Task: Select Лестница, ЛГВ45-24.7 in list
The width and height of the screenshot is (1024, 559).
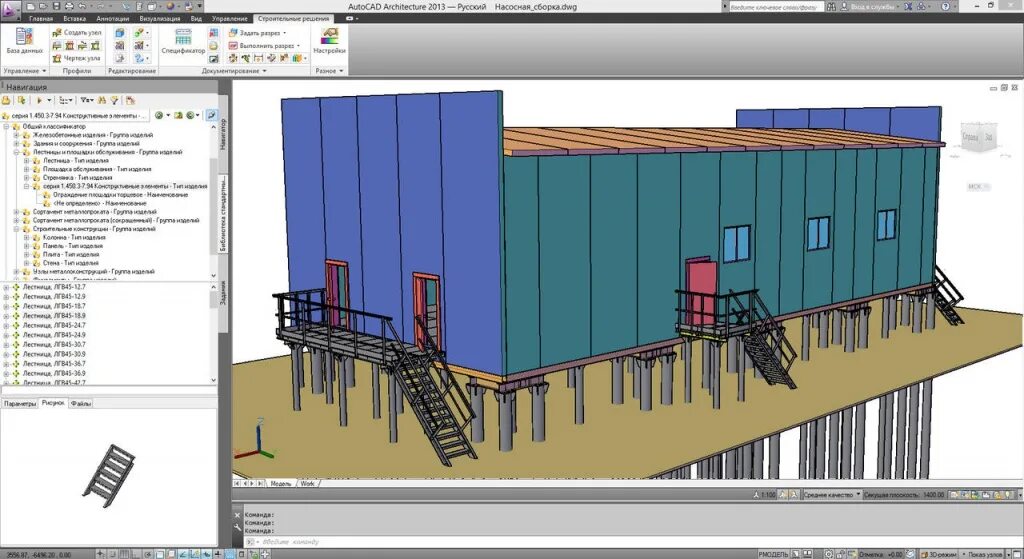Action: click(54, 325)
